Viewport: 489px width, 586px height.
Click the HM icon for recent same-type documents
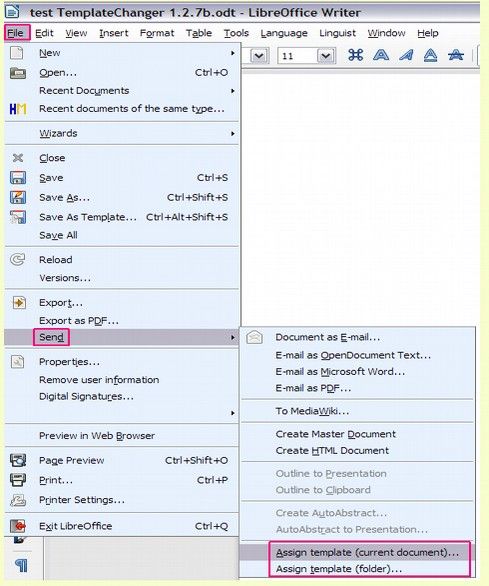tap(18, 109)
